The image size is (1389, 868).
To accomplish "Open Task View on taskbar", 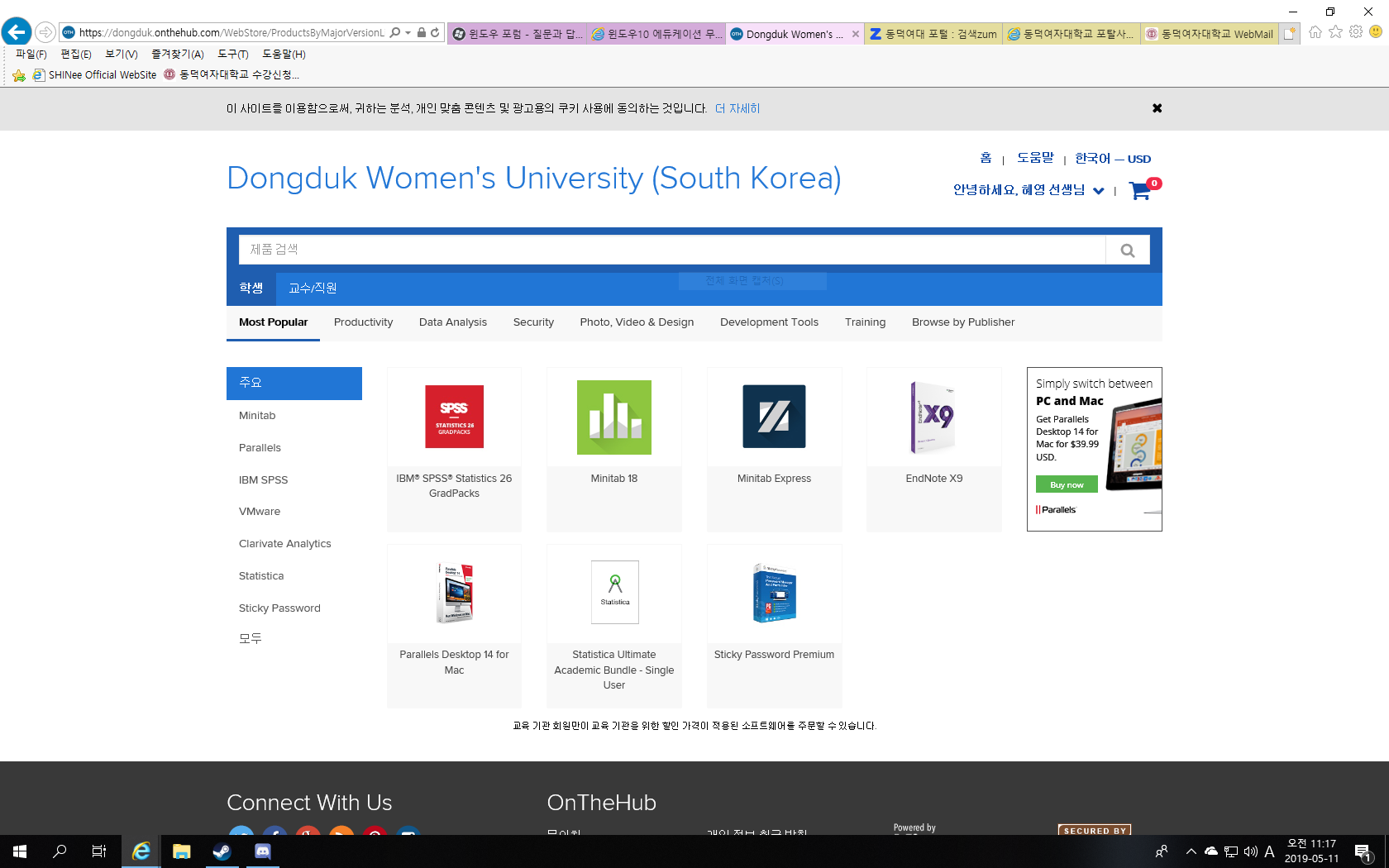I will click(99, 851).
